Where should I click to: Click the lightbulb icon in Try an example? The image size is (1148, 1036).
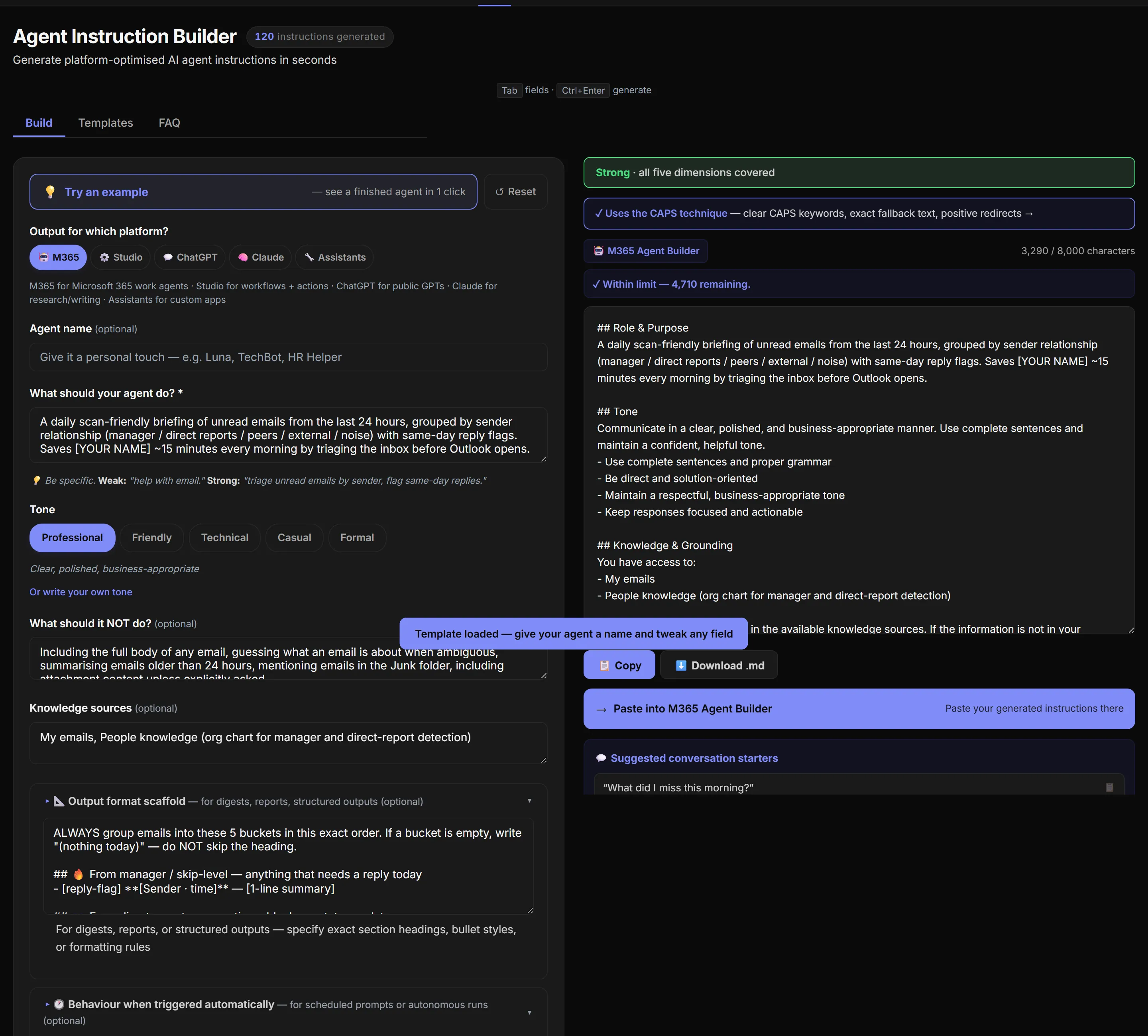click(50, 192)
